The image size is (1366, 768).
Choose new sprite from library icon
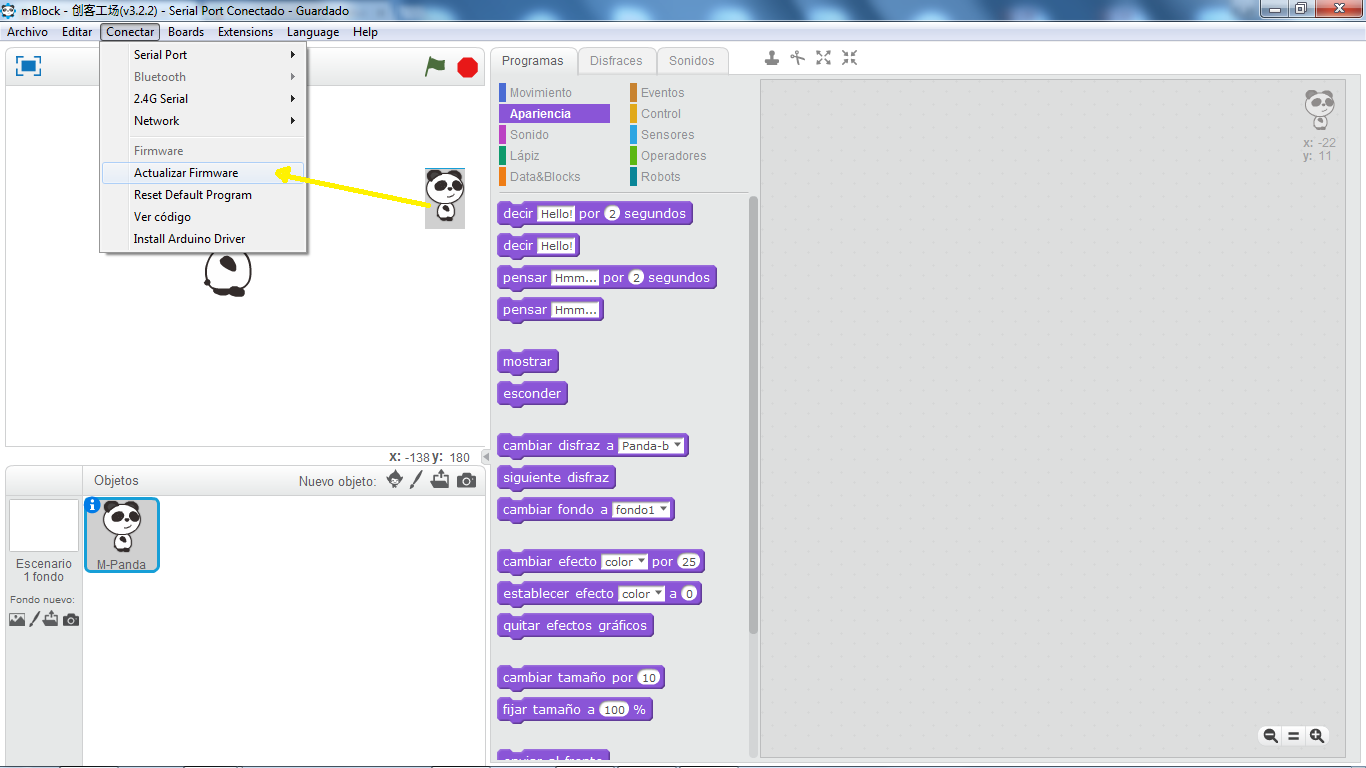click(395, 480)
